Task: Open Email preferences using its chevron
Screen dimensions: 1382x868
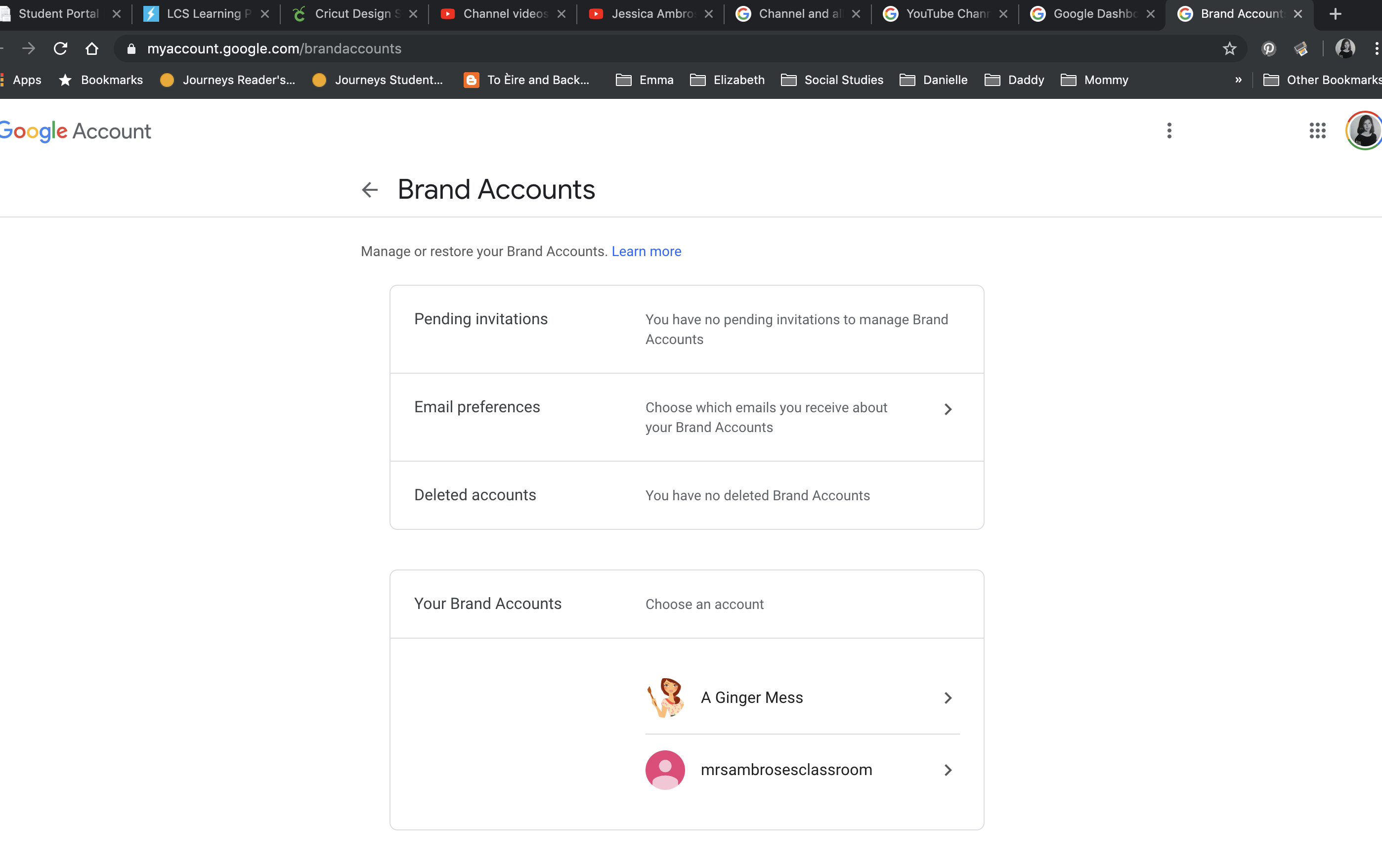Action: point(948,409)
